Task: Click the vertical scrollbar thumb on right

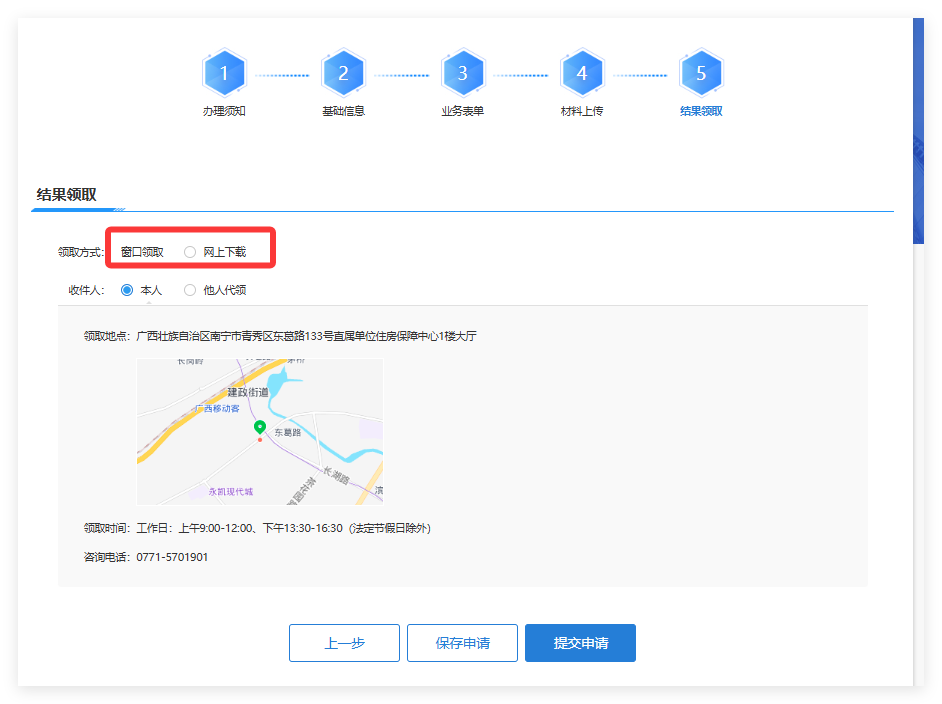Action: click(x=919, y=130)
